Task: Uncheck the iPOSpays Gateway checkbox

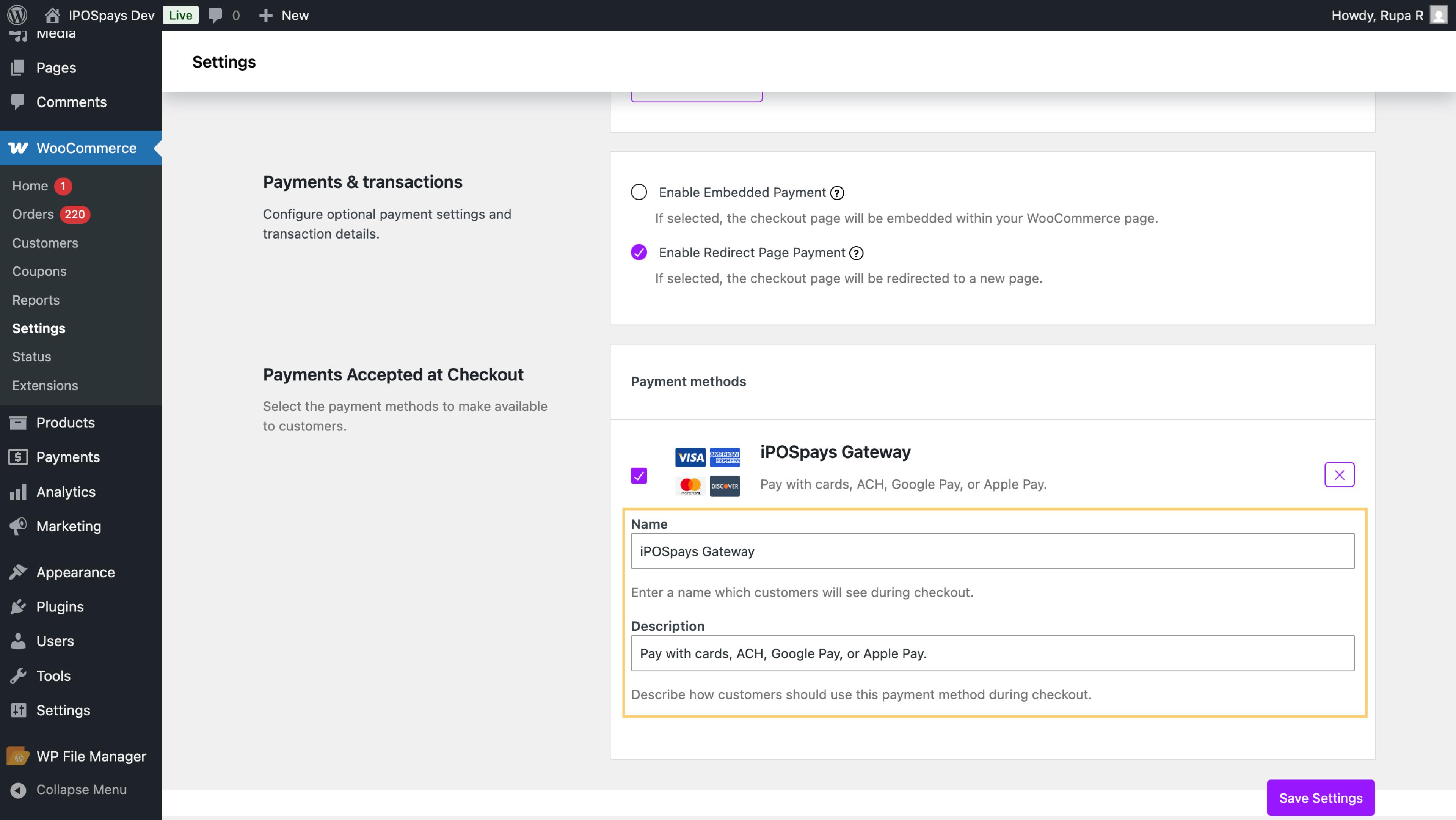Action: (x=639, y=476)
